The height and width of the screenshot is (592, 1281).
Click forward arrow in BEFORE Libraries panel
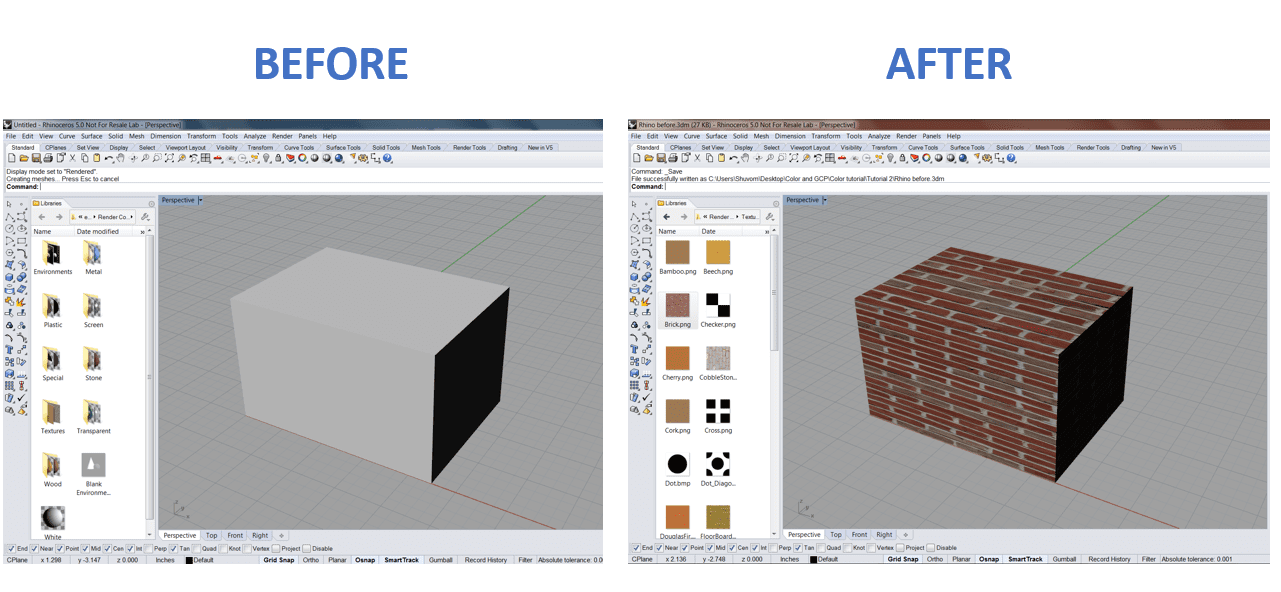(x=59, y=217)
